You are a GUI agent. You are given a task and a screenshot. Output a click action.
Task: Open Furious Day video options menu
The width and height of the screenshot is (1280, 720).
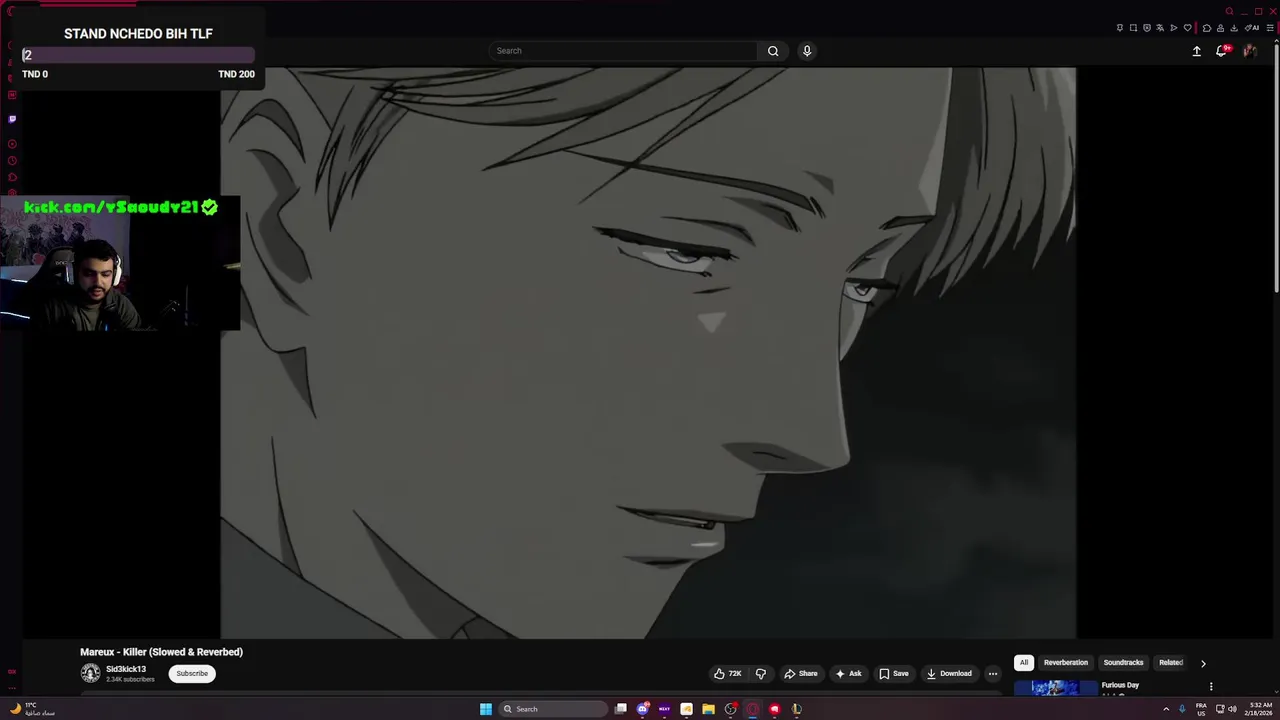(1211, 687)
